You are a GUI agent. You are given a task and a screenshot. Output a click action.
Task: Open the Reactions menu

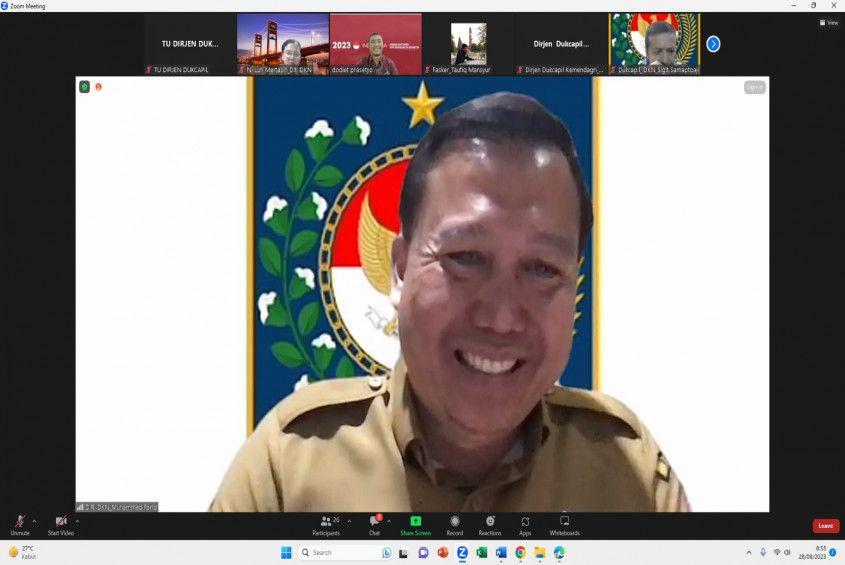[x=490, y=525]
